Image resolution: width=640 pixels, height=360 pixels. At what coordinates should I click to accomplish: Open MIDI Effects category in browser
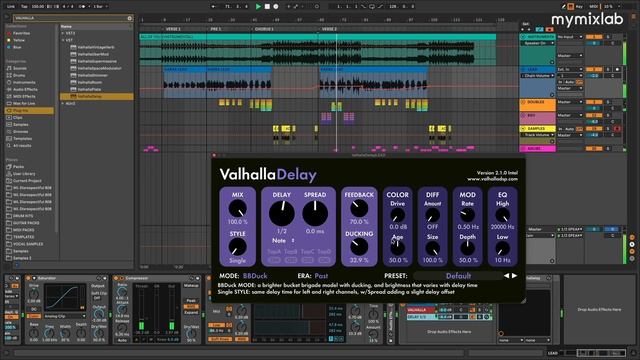(24, 96)
